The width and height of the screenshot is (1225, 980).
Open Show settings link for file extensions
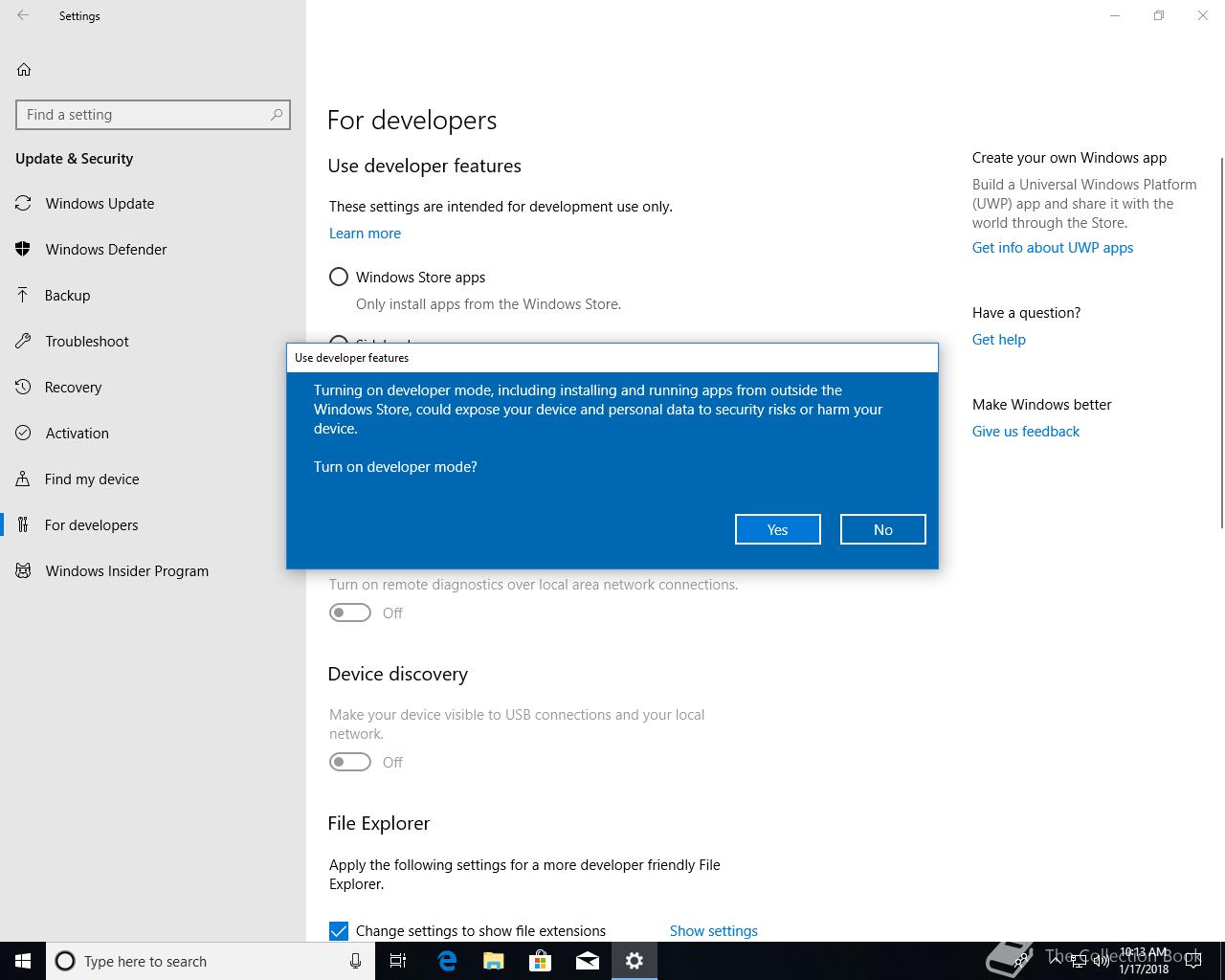(x=713, y=930)
